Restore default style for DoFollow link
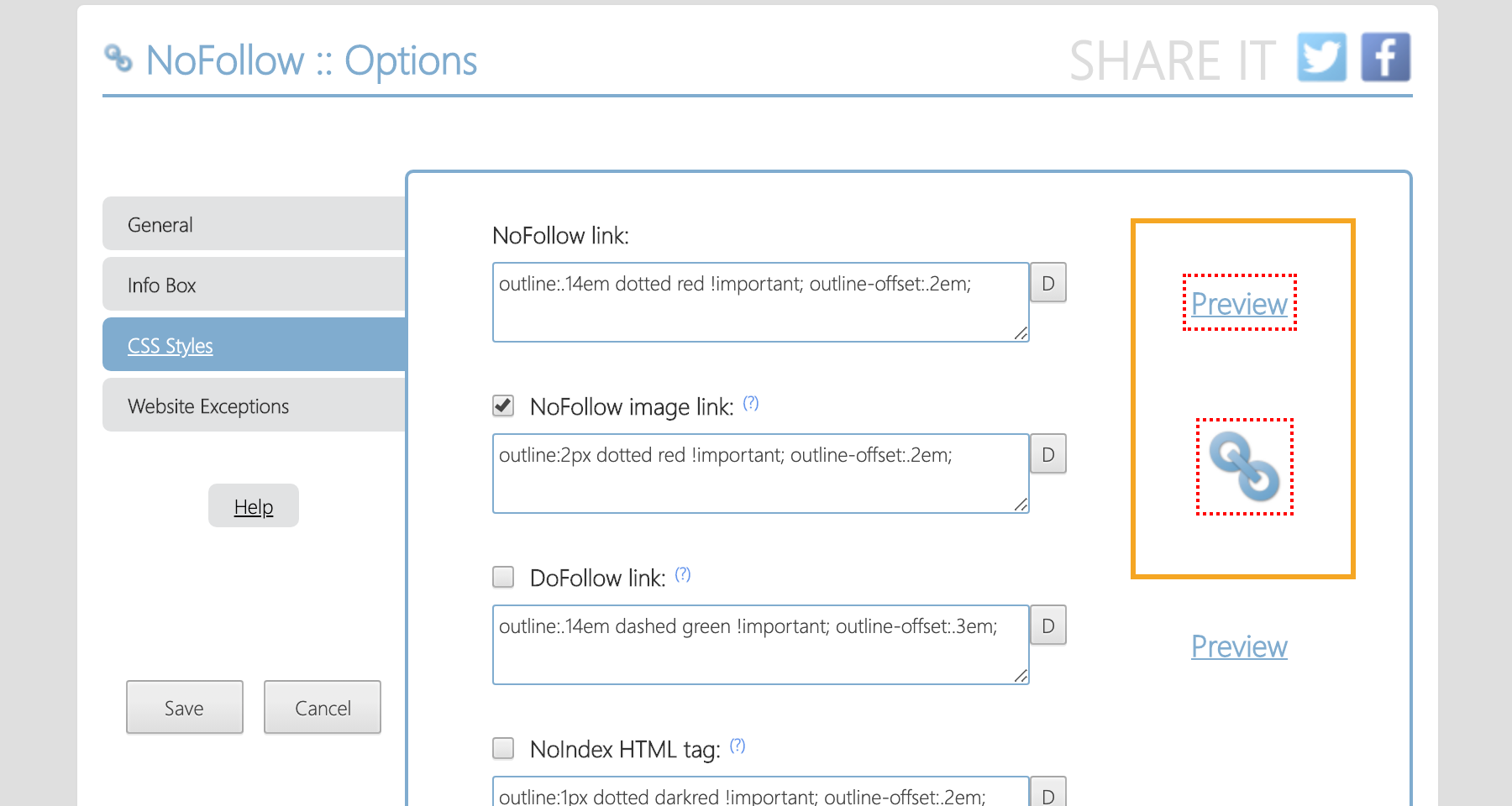The width and height of the screenshot is (1512, 806). [x=1047, y=625]
